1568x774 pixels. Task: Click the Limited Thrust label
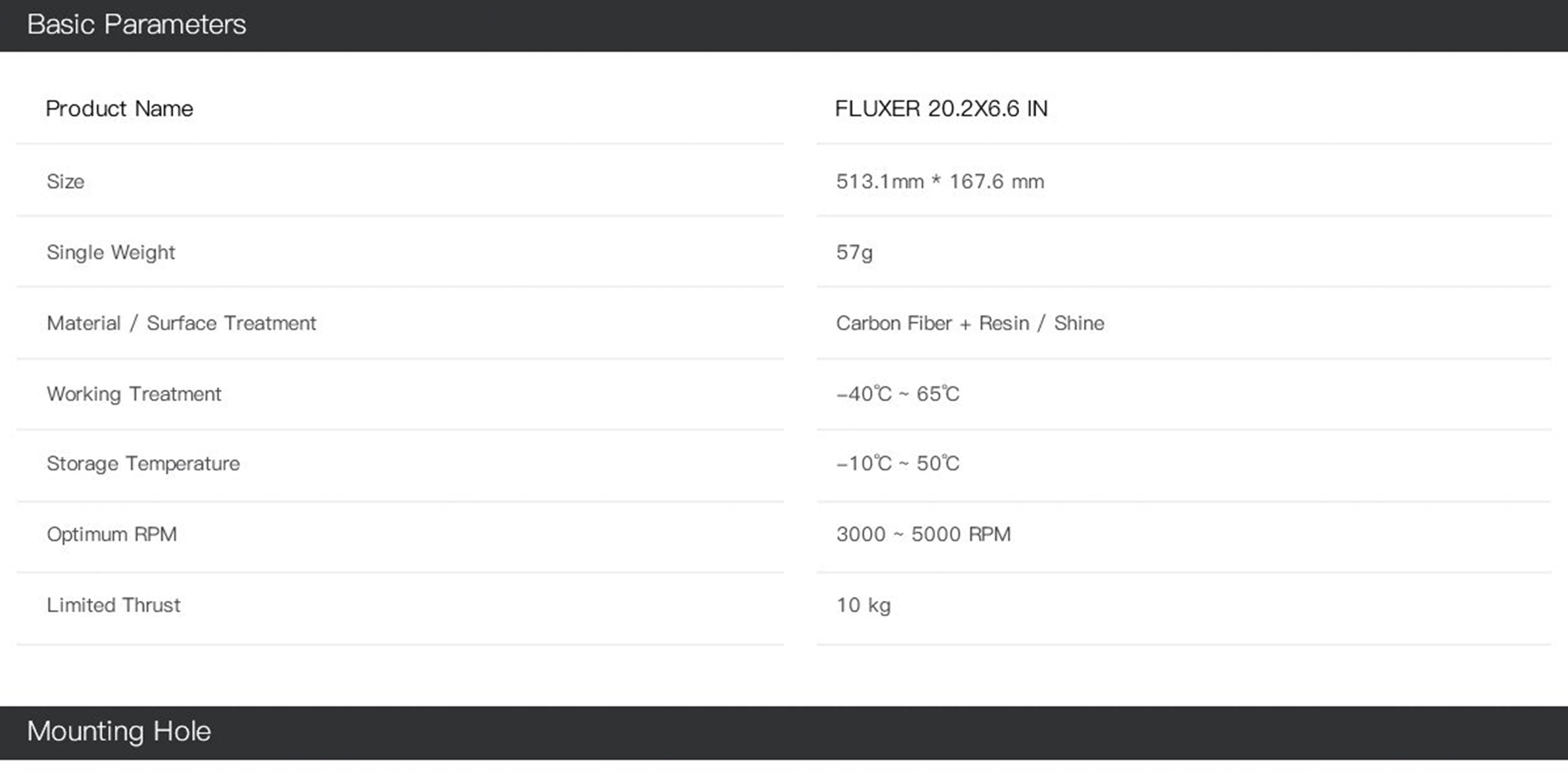(x=114, y=606)
